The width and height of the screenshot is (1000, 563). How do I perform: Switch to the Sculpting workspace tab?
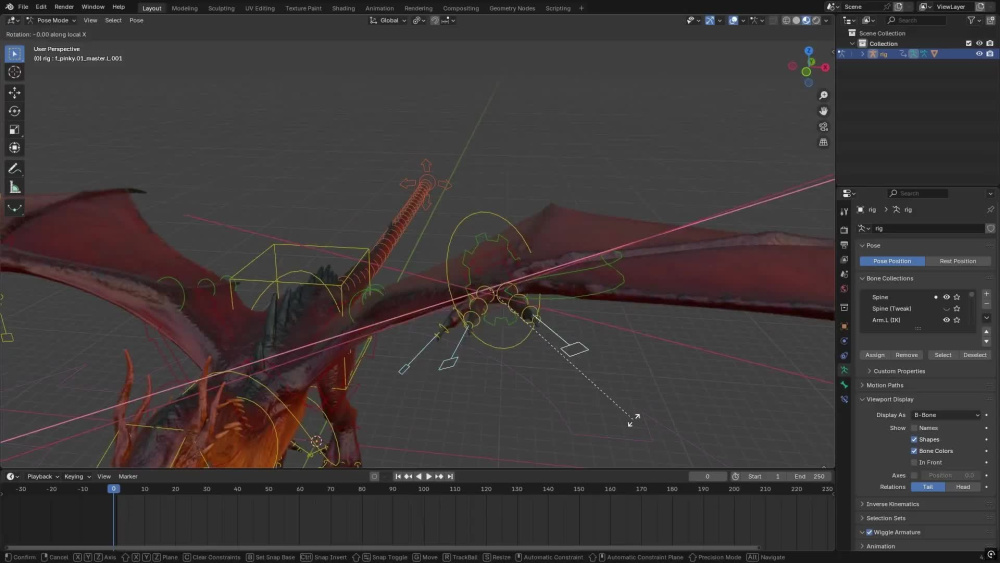(x=221, y=8)
